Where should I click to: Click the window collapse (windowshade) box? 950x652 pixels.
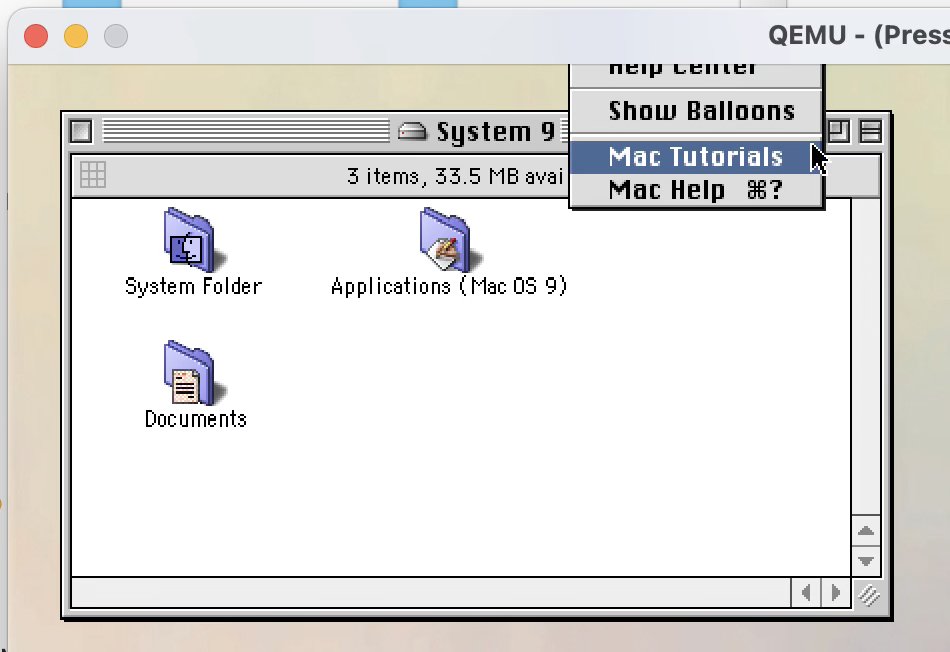(x=871, y=131)
